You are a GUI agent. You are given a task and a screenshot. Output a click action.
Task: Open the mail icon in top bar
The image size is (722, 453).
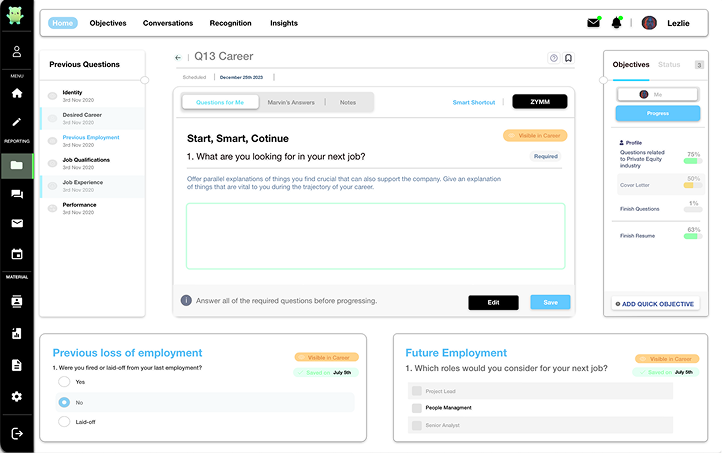pos(594,23)
